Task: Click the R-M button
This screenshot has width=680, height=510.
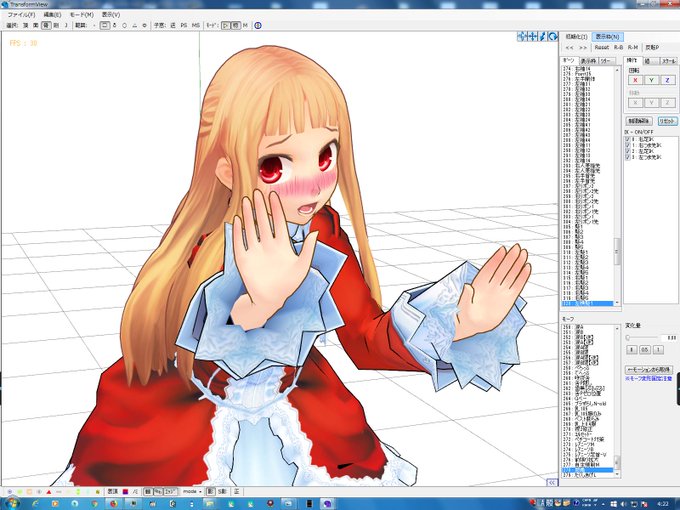Action: tap(633, 48)
